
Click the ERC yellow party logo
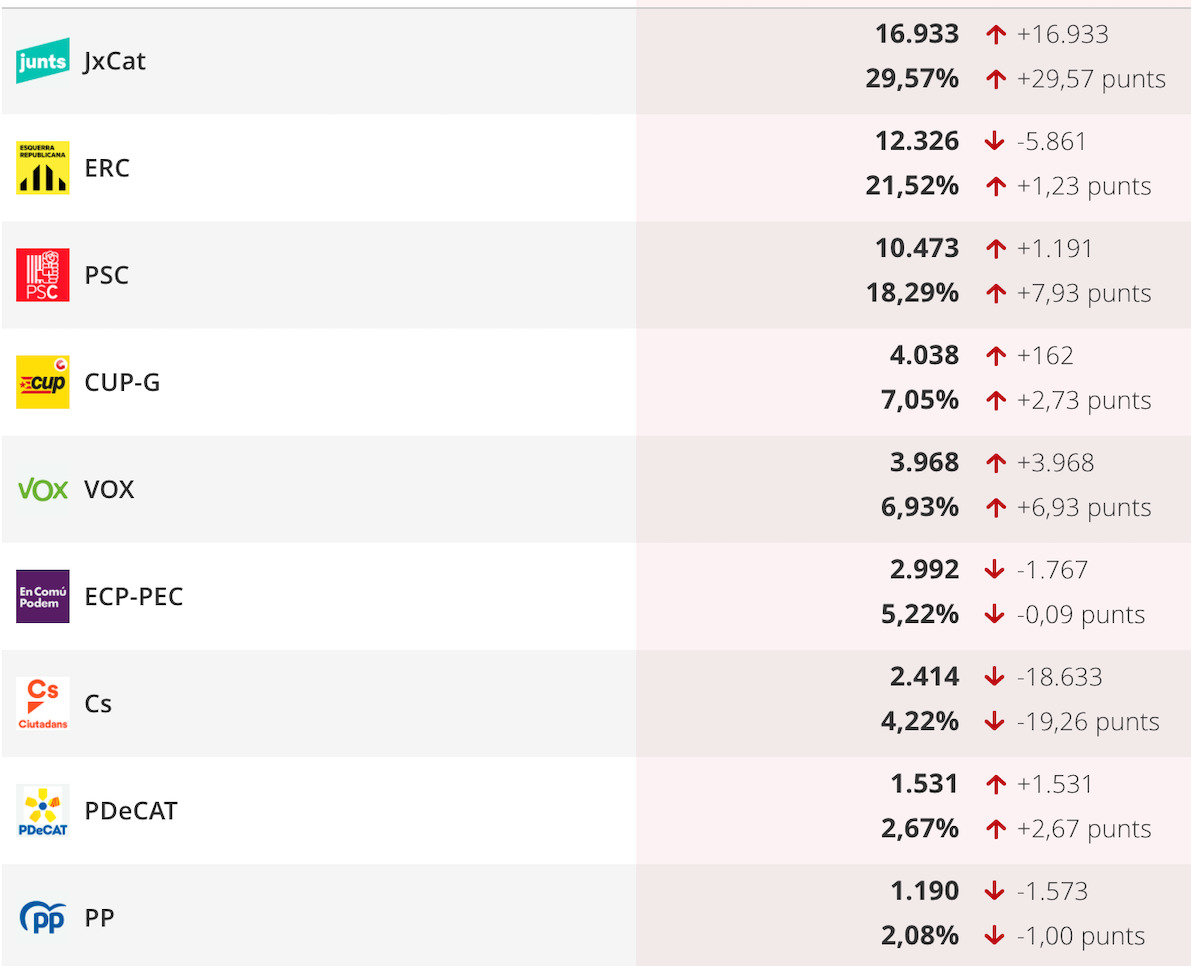pyautogui.click(x=43, y=168)
